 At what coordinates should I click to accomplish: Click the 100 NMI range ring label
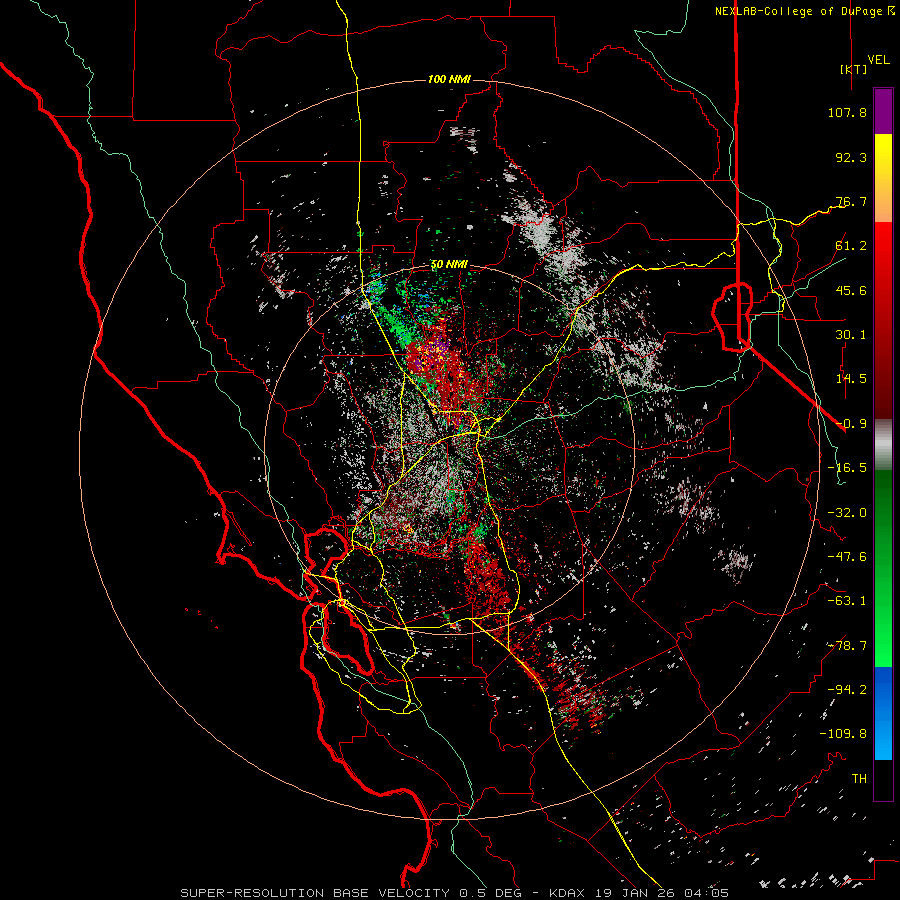[449, 79]
